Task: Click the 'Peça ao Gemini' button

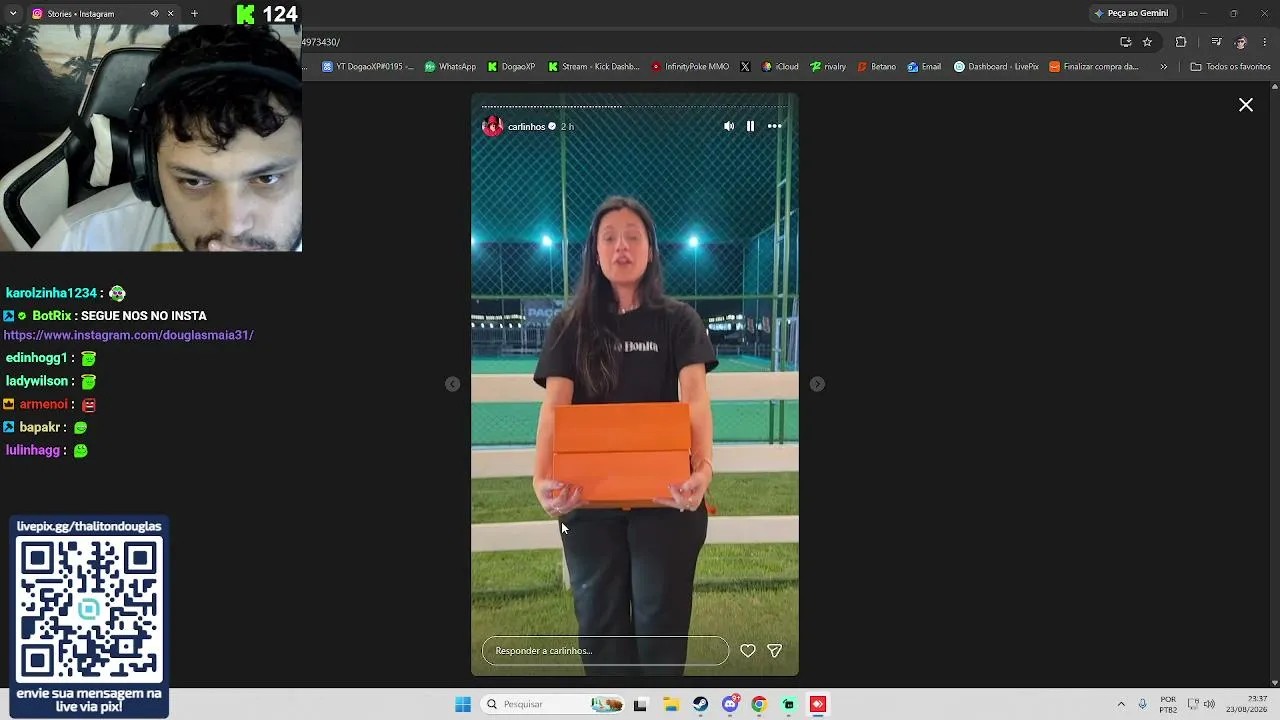Action: tap(1131, 13)
